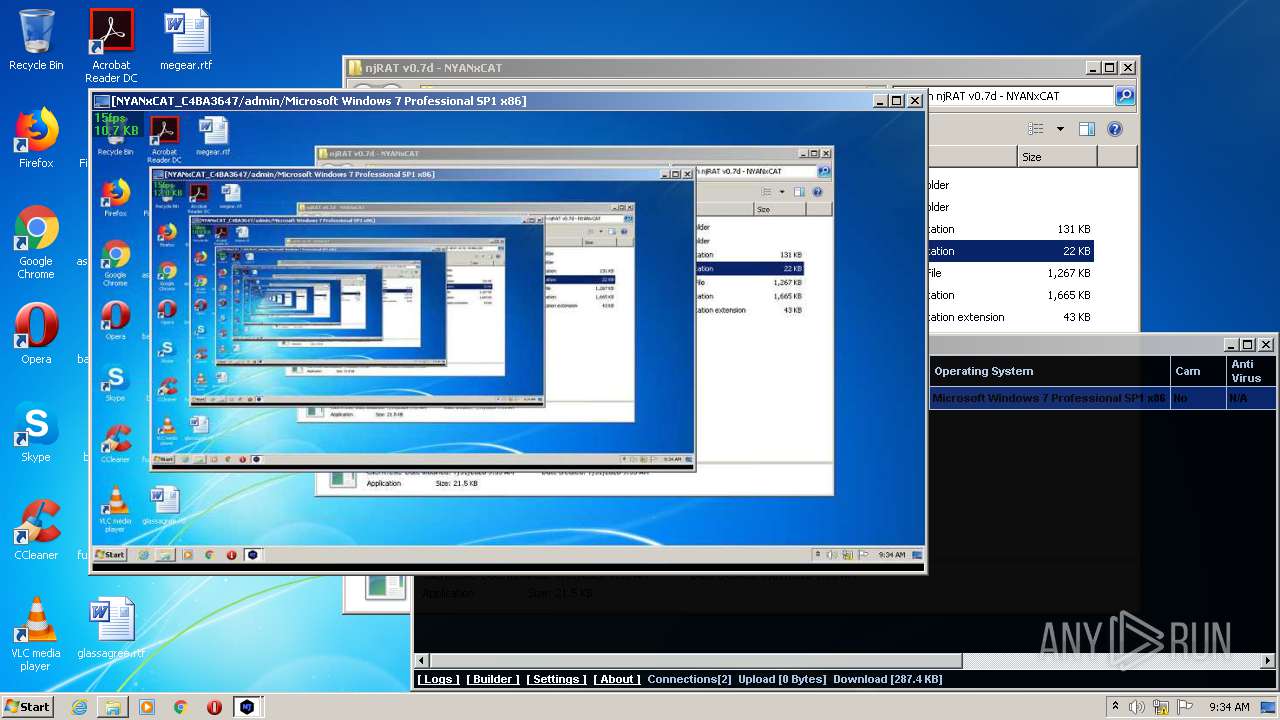
Task: Launch VLC media player from the local desktop
Action: click(36, 634)
